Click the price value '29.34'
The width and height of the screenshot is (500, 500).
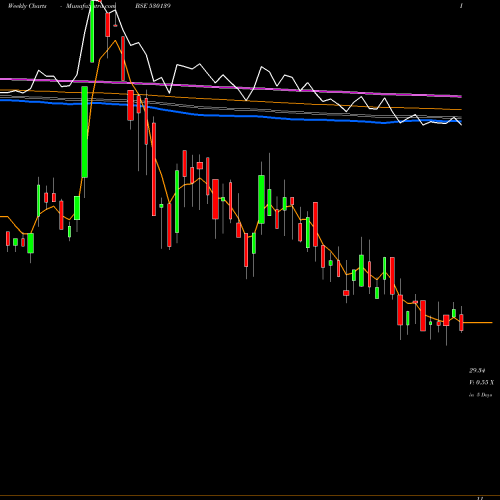477,370
